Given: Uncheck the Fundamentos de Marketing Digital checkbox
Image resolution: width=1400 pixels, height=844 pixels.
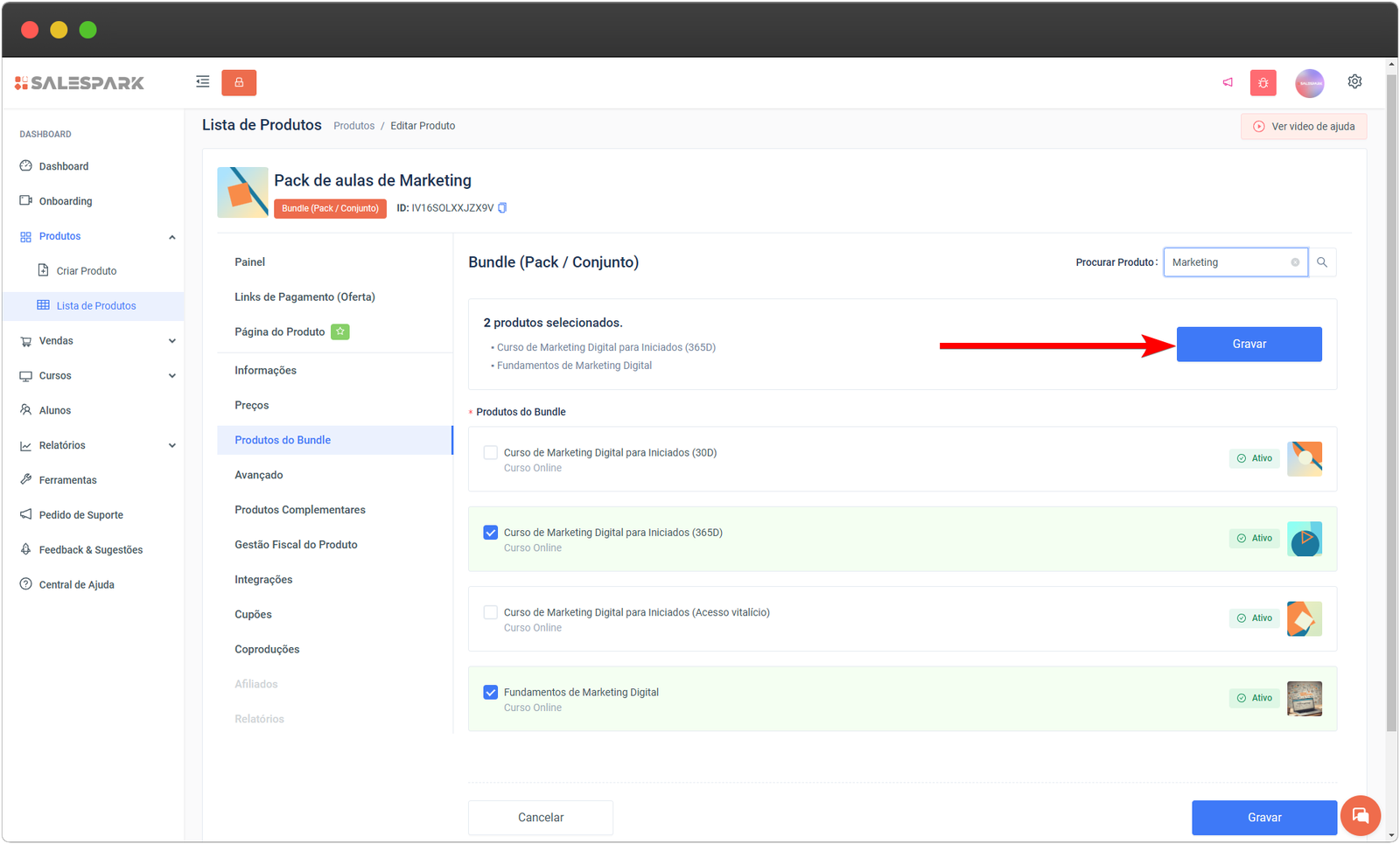Looking at the screenshot, I should click(491, 692).
